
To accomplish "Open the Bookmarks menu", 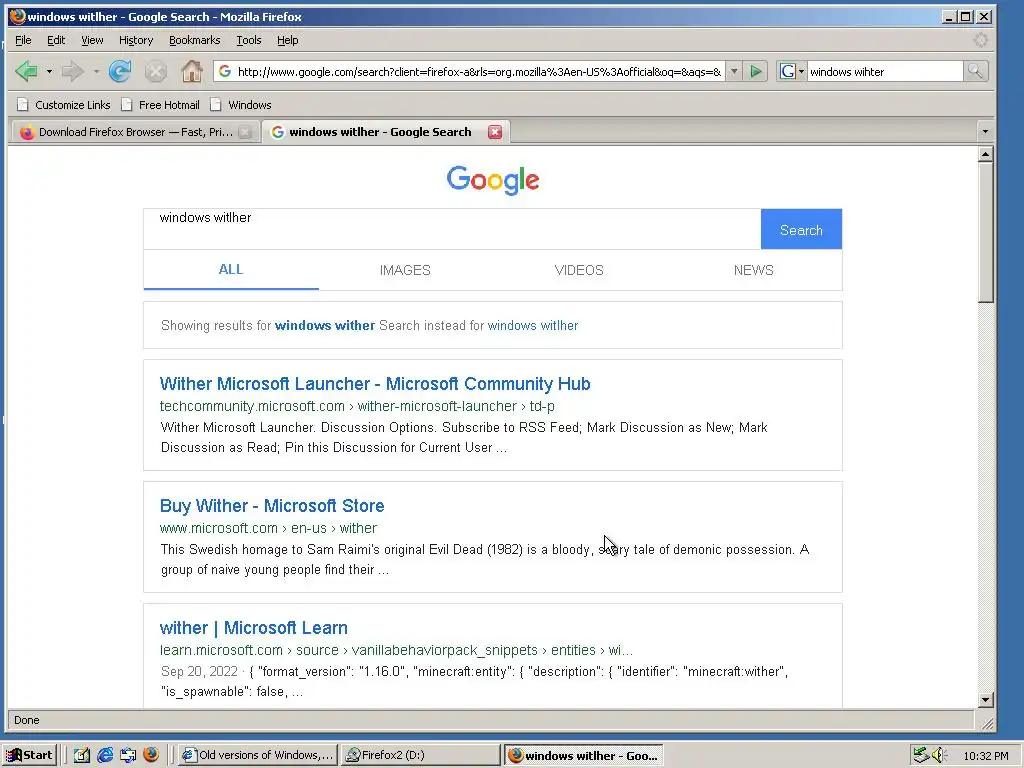I will (195, 40).
